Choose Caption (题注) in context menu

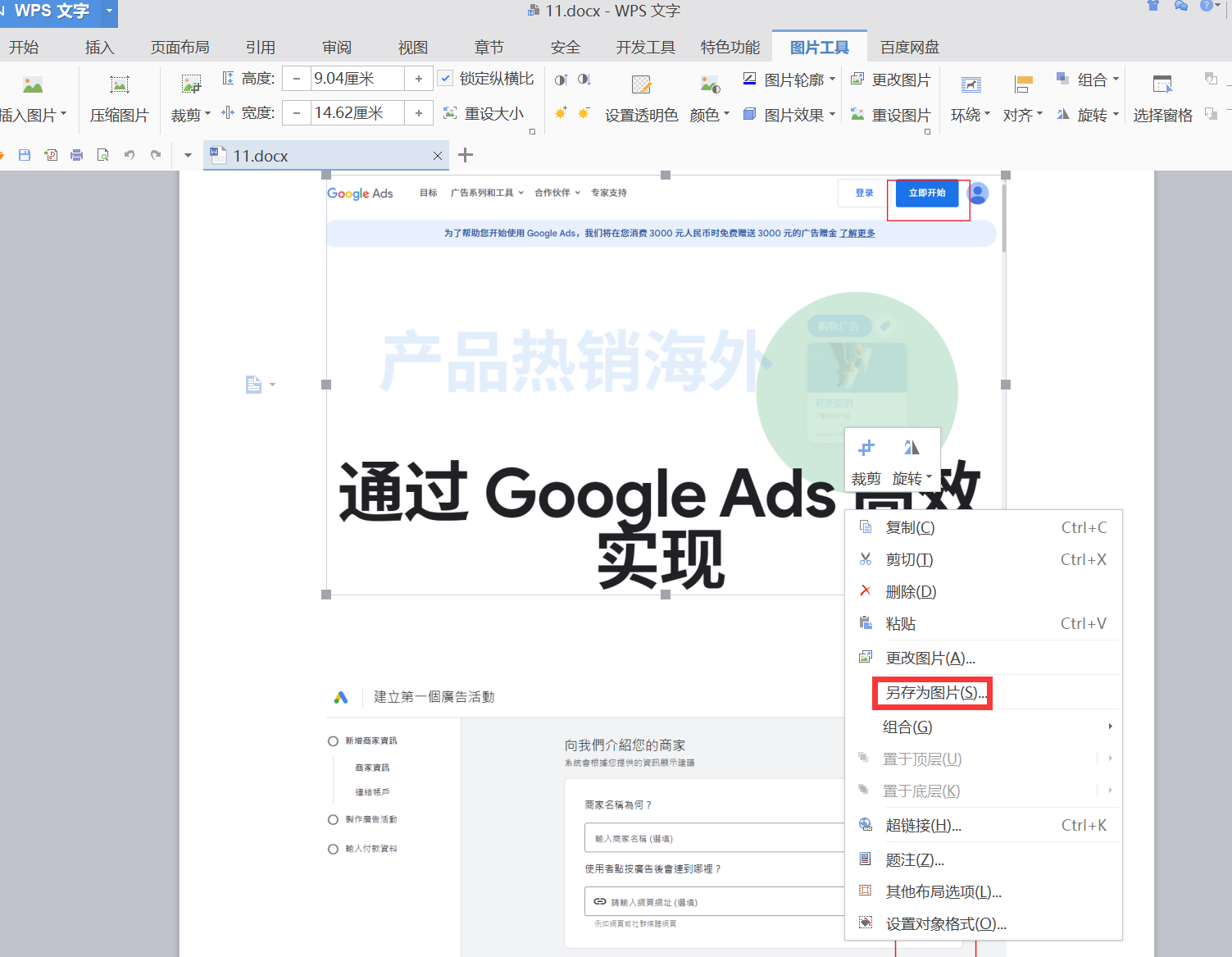[984, 859]
